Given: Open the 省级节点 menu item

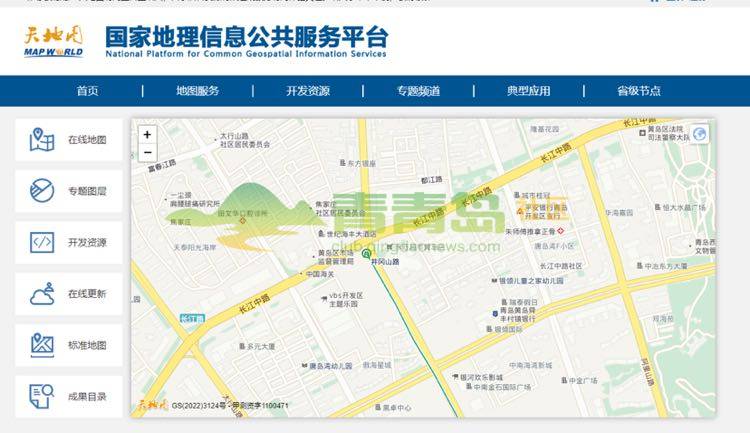Looking at the screenshot, I should 639,91.
